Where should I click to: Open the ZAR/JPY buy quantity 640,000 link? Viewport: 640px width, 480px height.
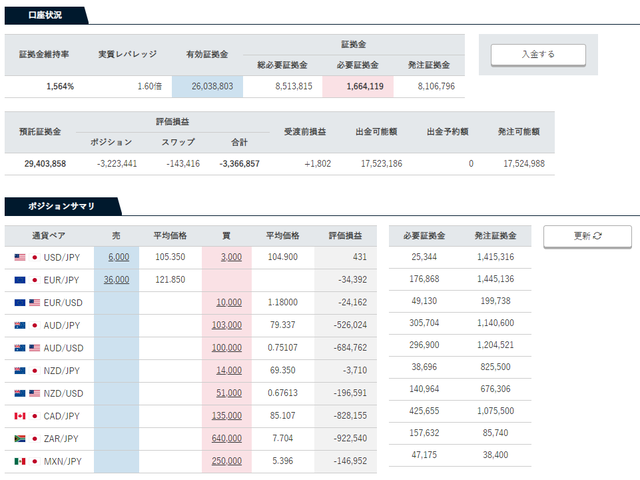tap(227, 438)
